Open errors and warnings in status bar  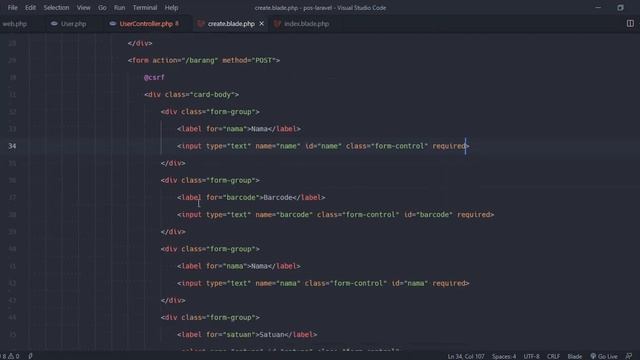10,356
